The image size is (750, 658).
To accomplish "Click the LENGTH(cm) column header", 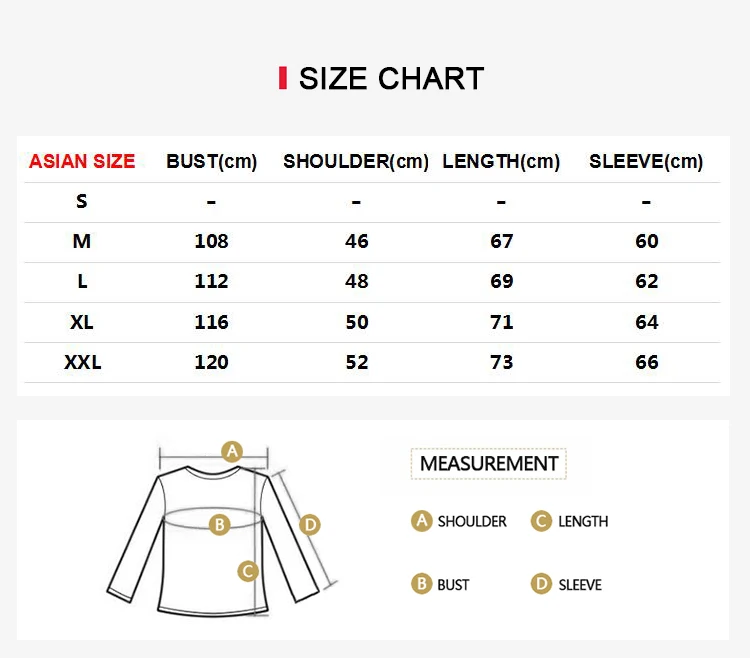I will [501, 162].
